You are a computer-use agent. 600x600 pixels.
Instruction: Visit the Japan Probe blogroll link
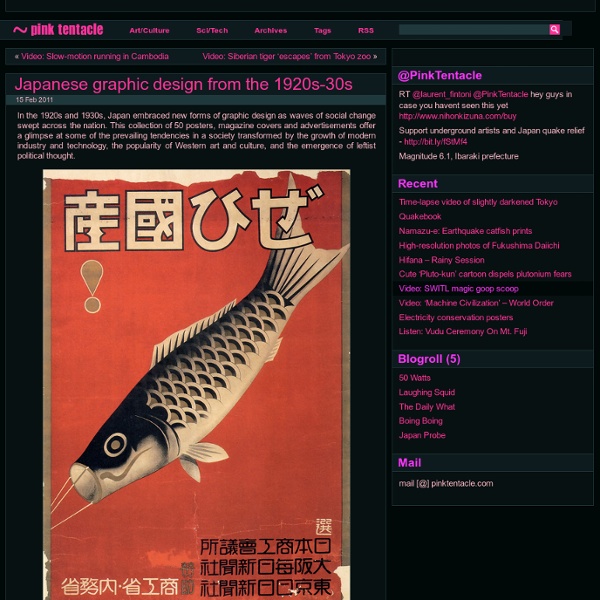(422, 435)
